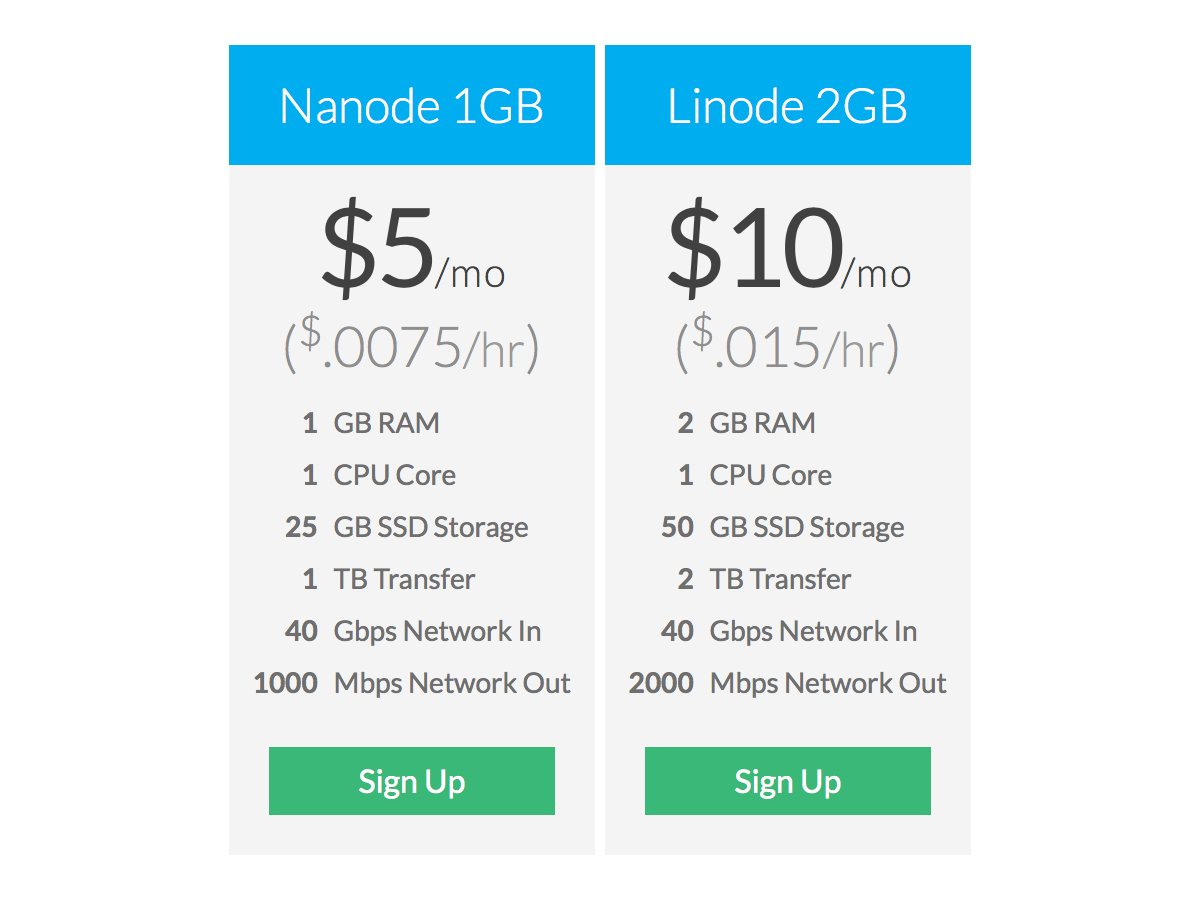Select the Nanode 1GB plan header
The width and height of the screenshot is (1200, 900).
411,105
